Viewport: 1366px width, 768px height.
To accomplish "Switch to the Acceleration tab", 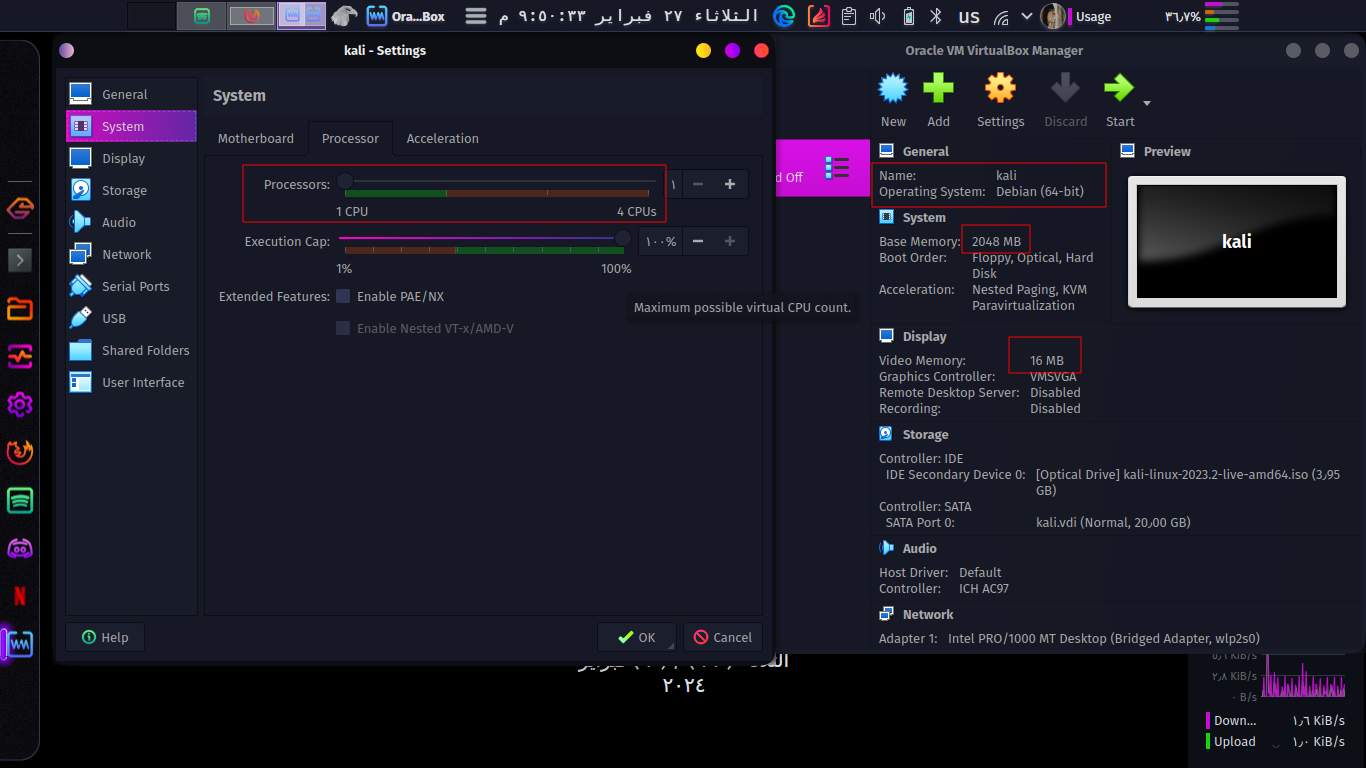I will point(442,138).
